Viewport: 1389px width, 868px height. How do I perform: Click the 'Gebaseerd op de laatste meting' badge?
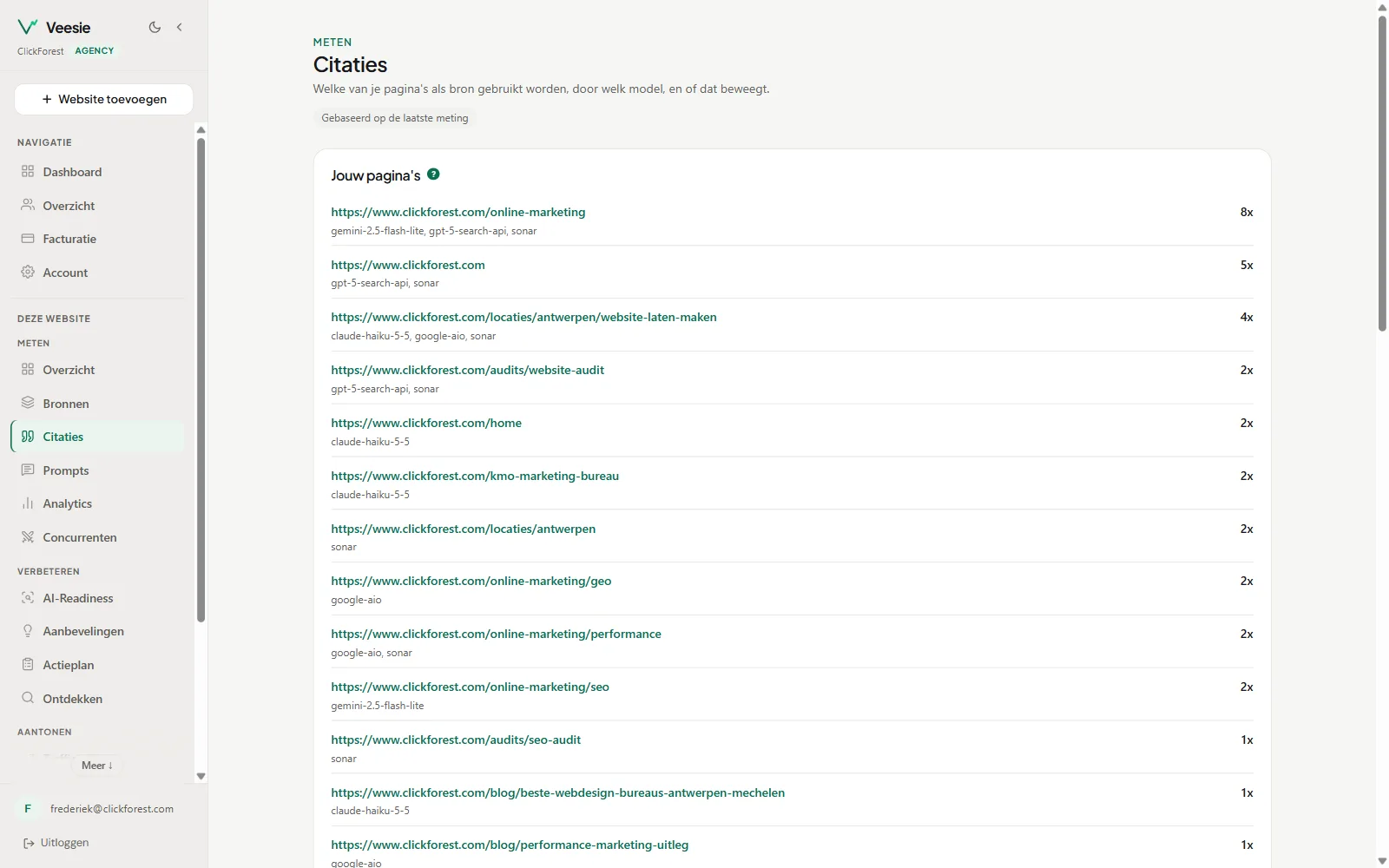[395, 118]
